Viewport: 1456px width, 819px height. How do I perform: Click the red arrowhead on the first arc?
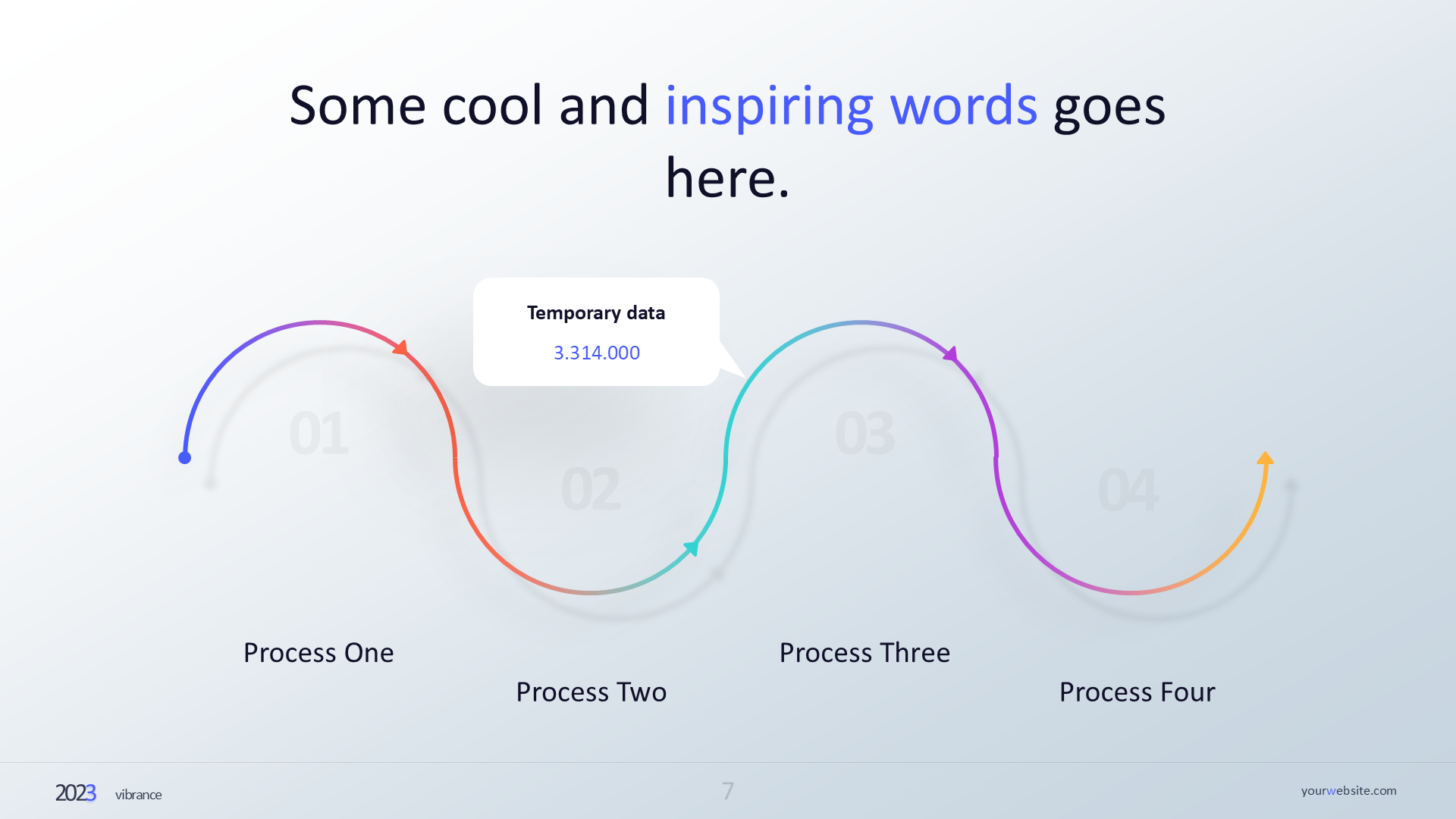click(x=401, y=348)
